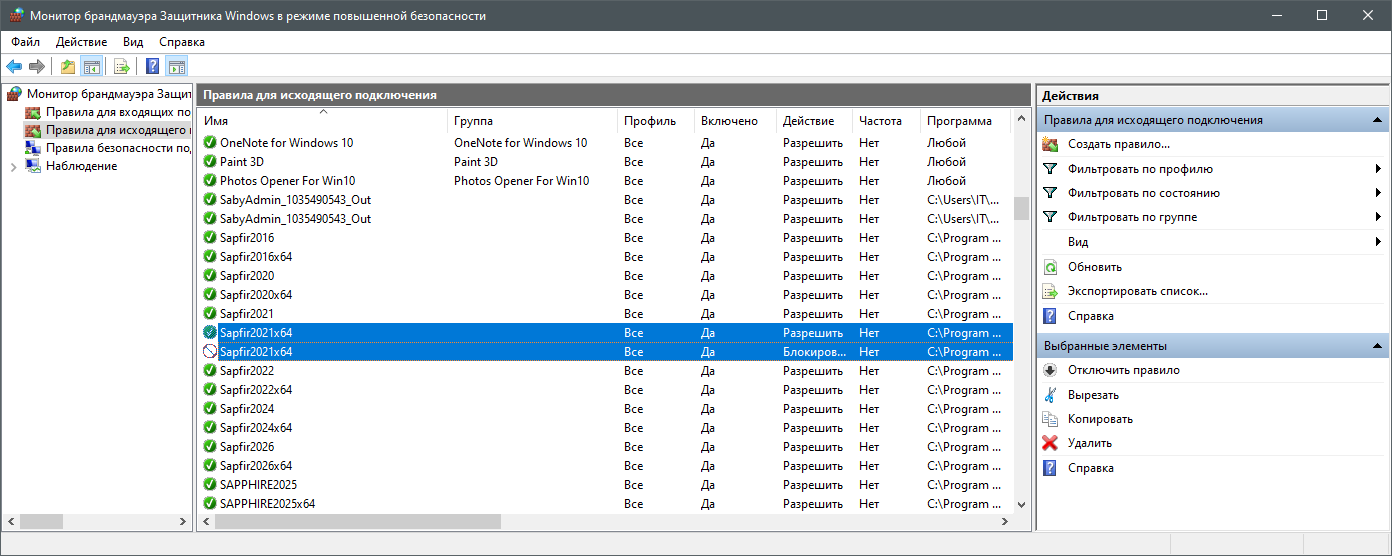Click the Копировать icon

click(x=1050, y=419)
